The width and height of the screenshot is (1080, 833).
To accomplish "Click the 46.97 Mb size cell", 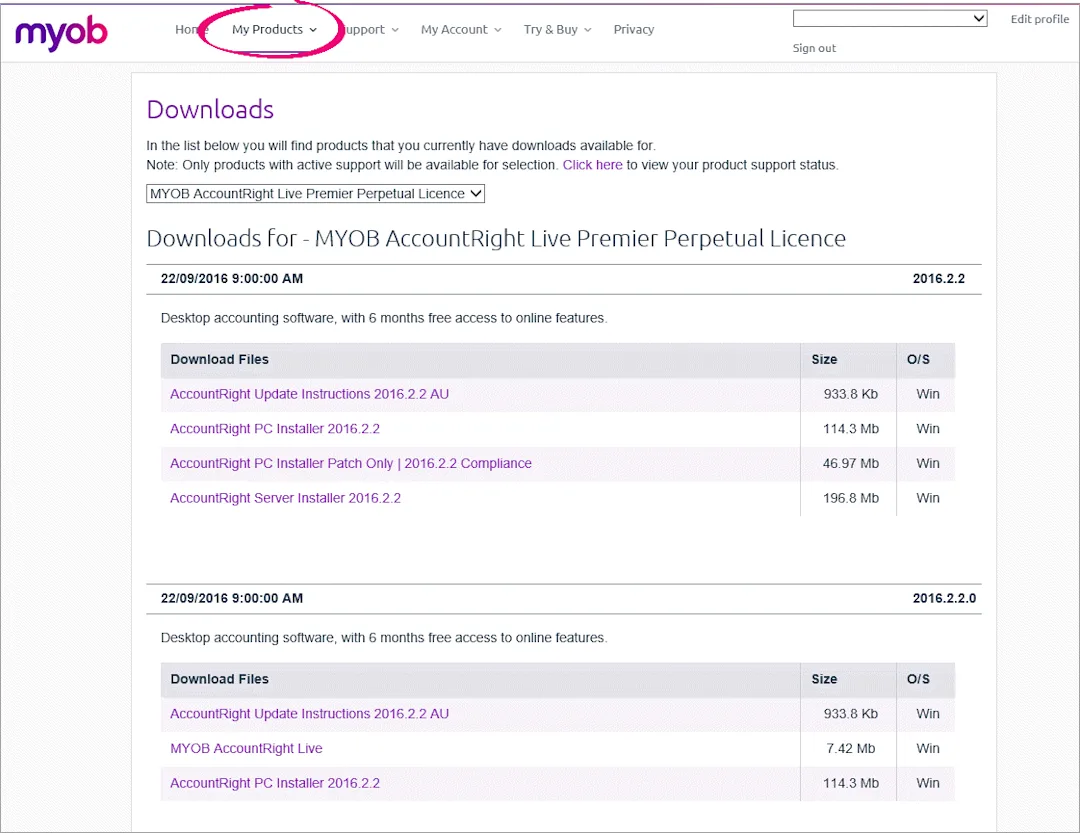I will [851, 464].
